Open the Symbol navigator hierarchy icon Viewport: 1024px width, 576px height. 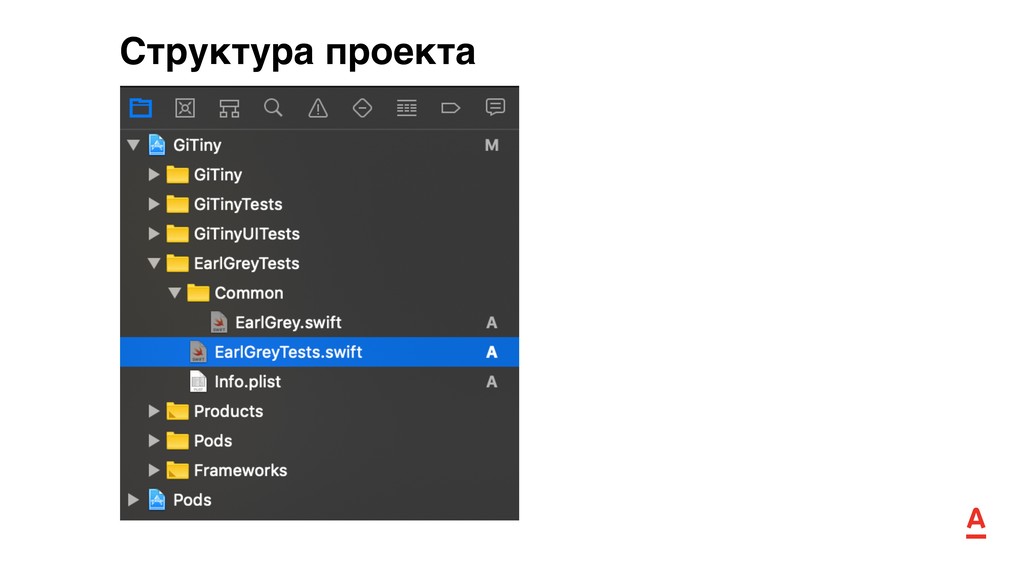pos(229,108)
